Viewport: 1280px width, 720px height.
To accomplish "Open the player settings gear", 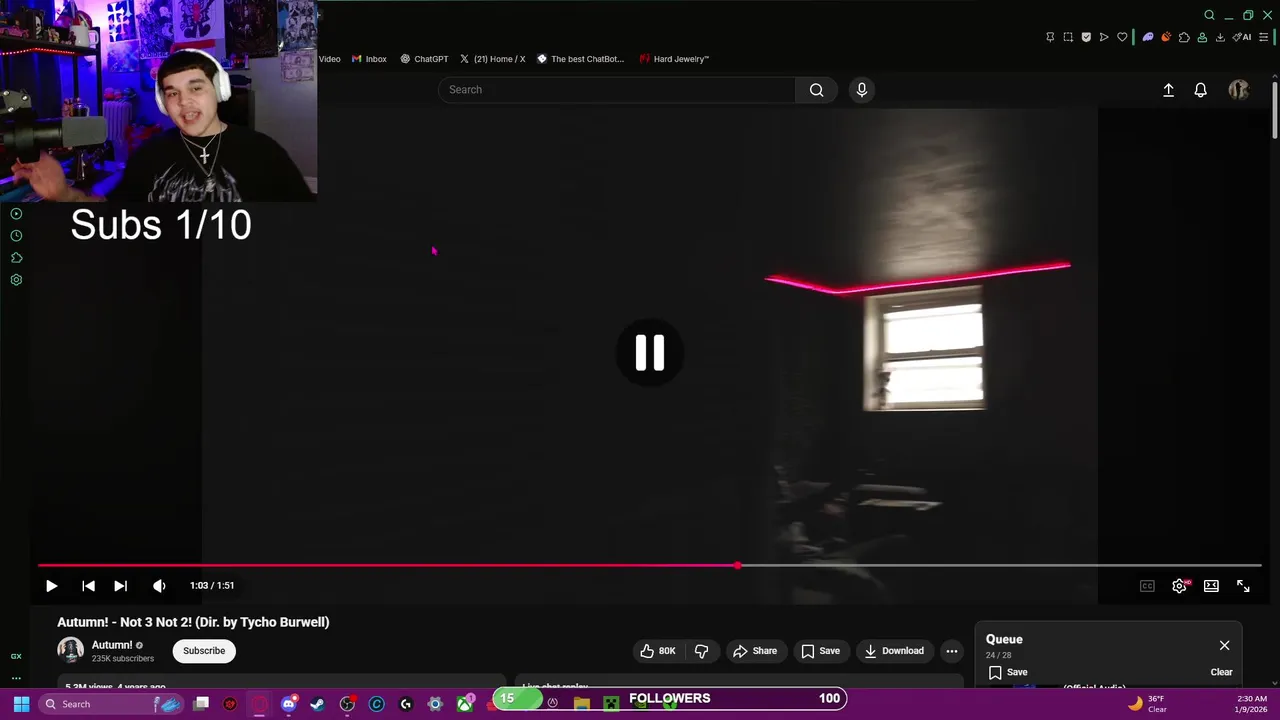I will click(x=1179, y=586).
